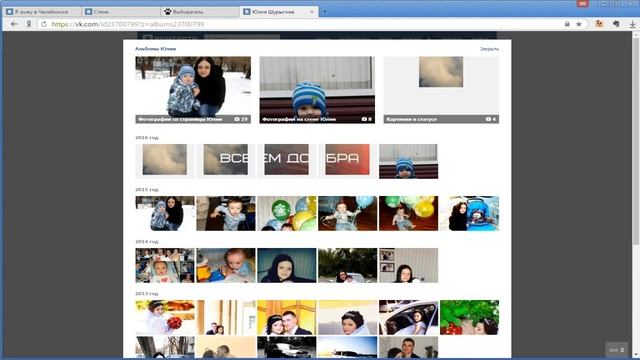Open 2014 photo of woman by car and trees
Viewport: 640px width, 360px height.
tap(347, 265)
